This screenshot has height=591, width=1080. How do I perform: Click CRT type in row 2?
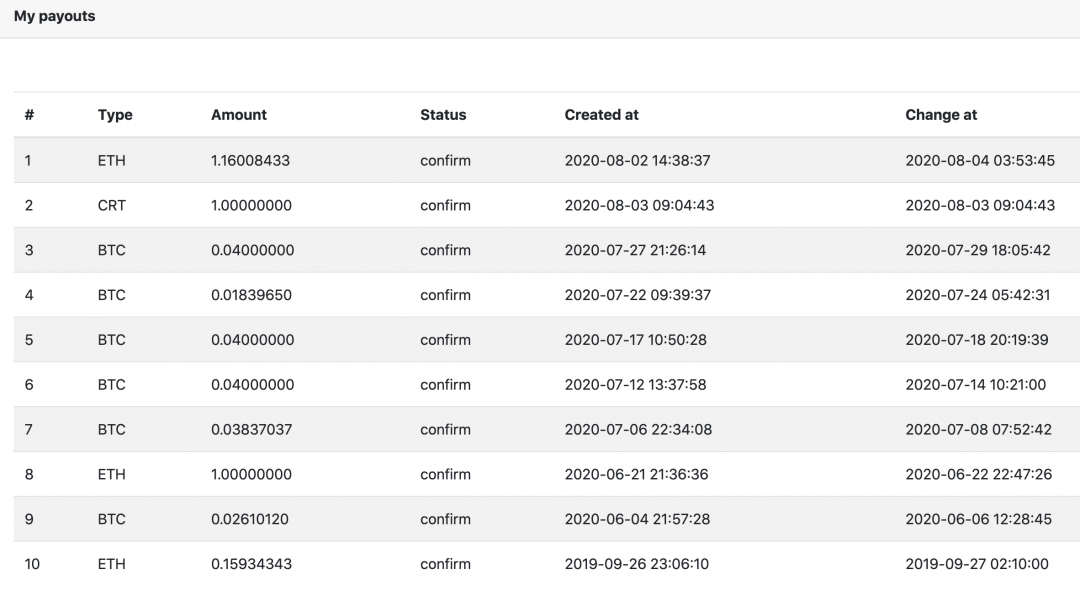point(112,205)
